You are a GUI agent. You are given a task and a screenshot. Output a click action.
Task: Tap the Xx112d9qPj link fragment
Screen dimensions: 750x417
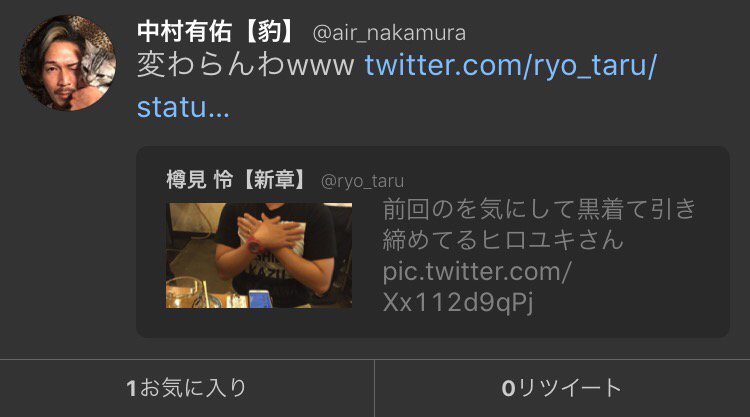(x=458, y=302)
